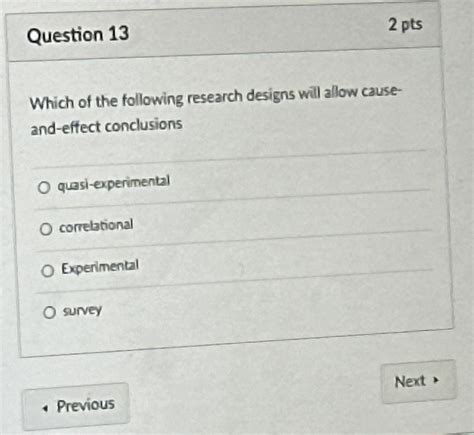
Task: Click the Question 13 heading
Action: [x=78, y=35]
